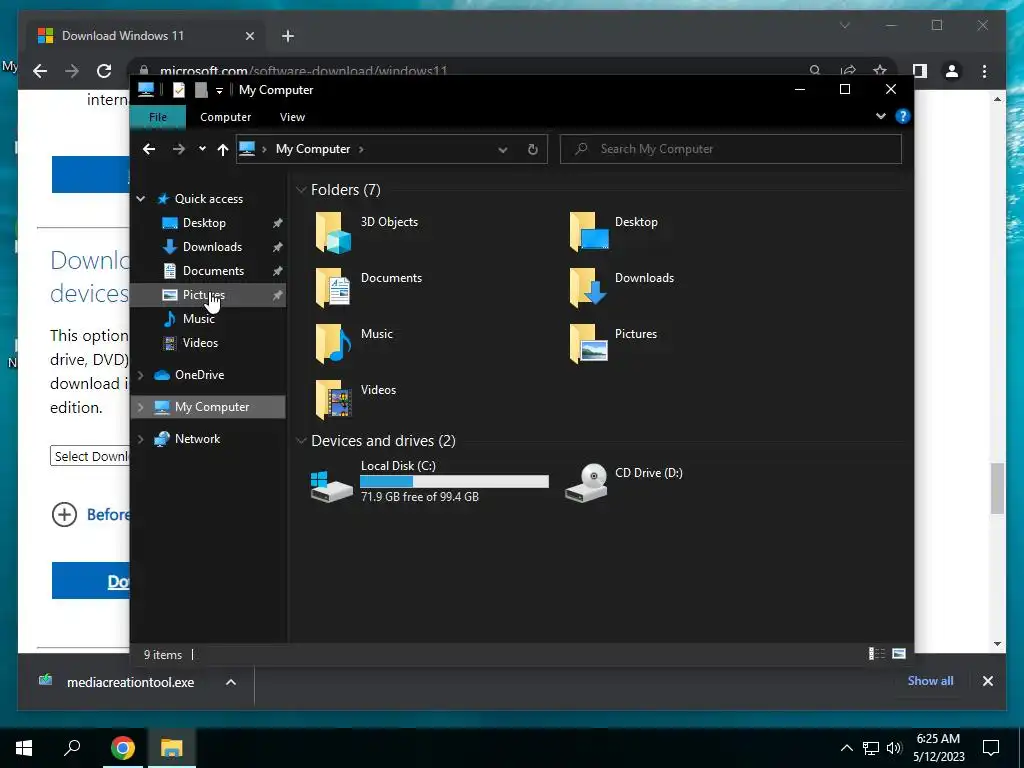This screenshot has height=768, width=1024.
Task: Collapse the Folders (7) group
Action: tap(301, 190)
